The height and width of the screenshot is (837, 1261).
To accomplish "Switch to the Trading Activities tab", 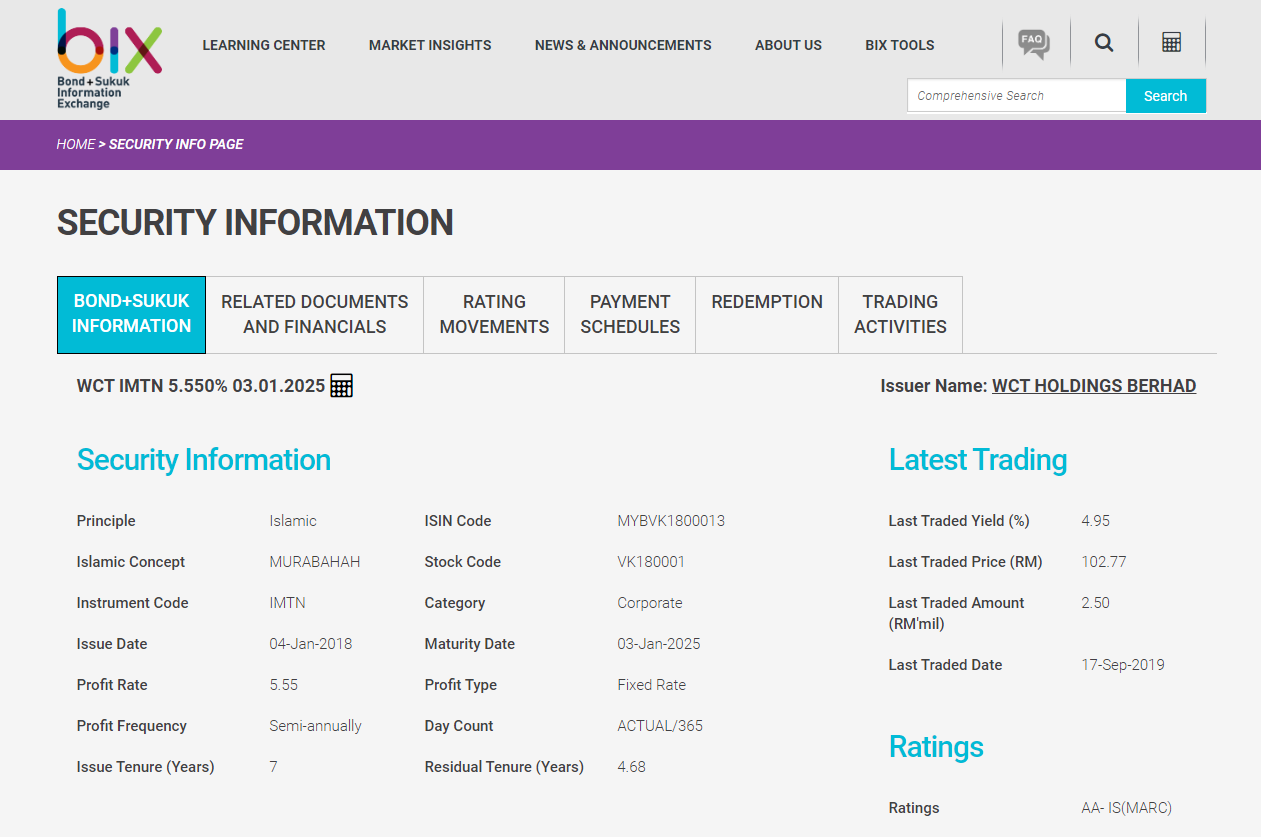I will click(x=900, y=314).
